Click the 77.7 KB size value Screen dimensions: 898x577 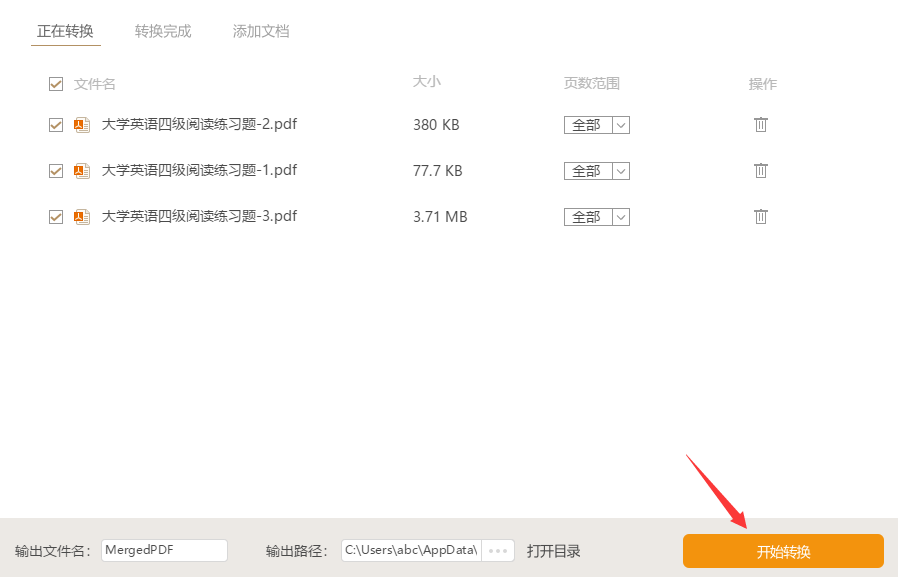(x=438, y=171)
